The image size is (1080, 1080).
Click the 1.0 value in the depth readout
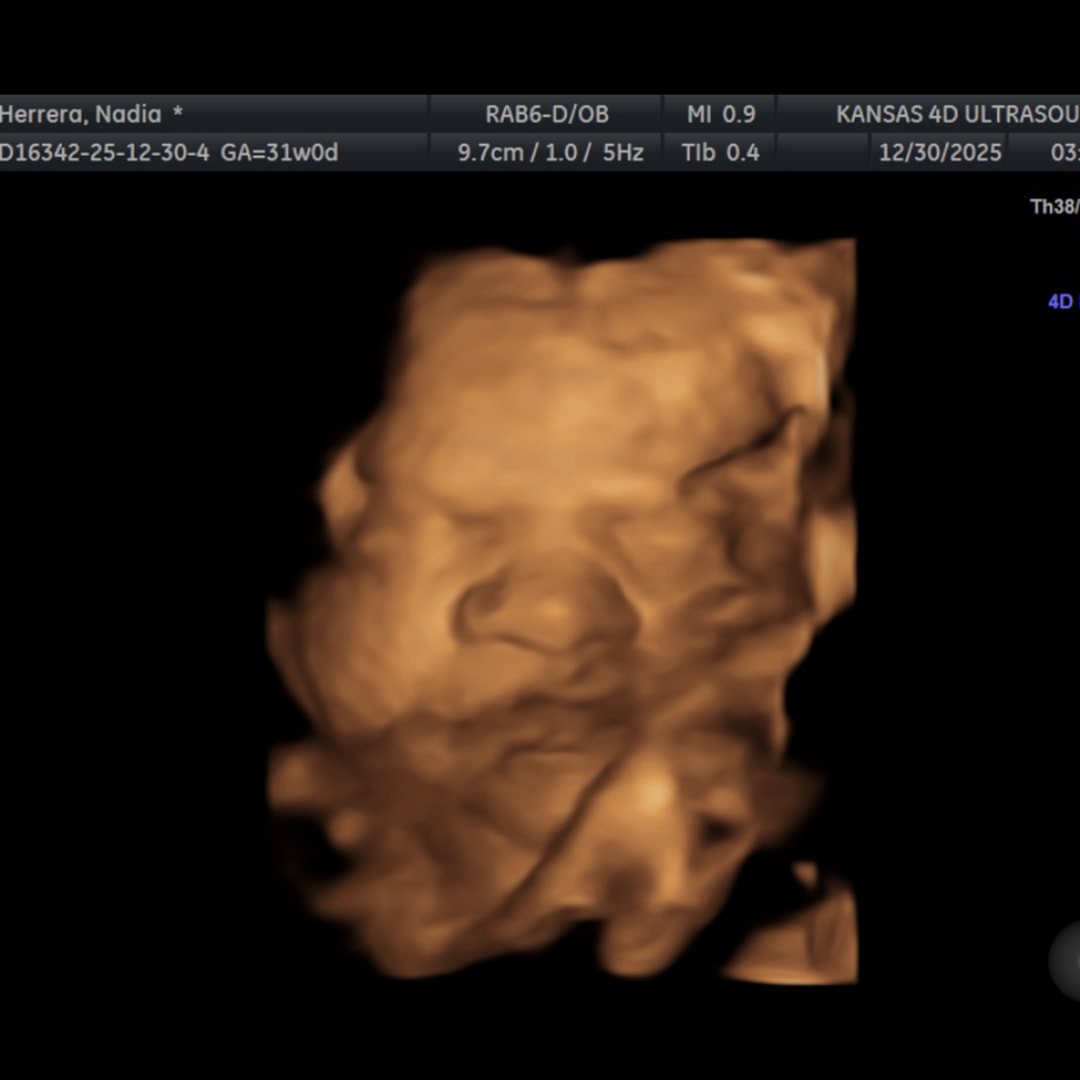coord(564,153)
